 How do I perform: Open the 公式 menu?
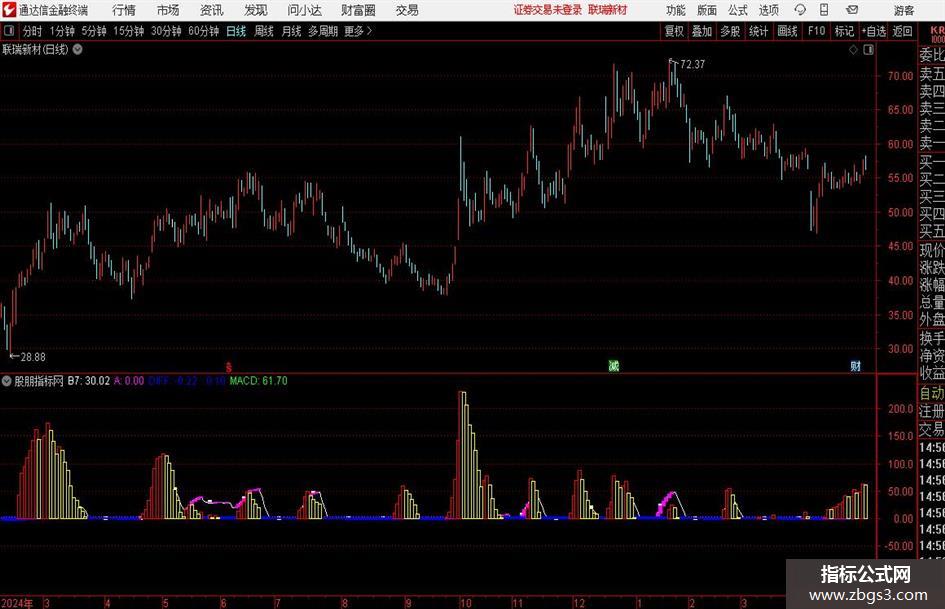[x=738, y=10]
